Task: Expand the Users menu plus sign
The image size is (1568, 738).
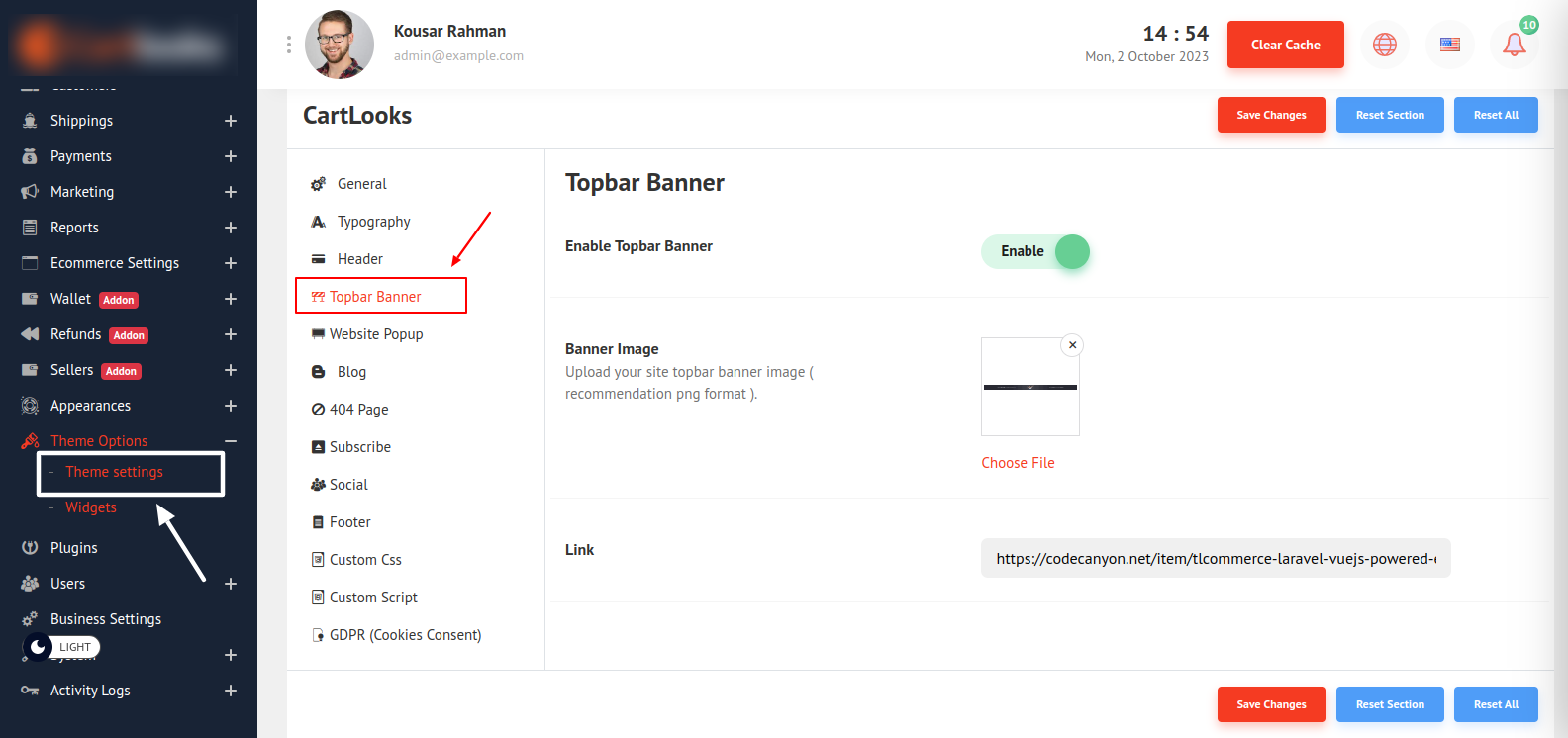Action: (x=230, y=584)
